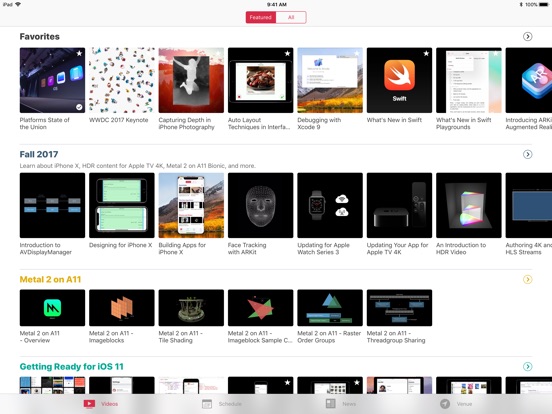Toggle favorite star on Platforms State of the Union
552x414 pixels.
[79, 54]
